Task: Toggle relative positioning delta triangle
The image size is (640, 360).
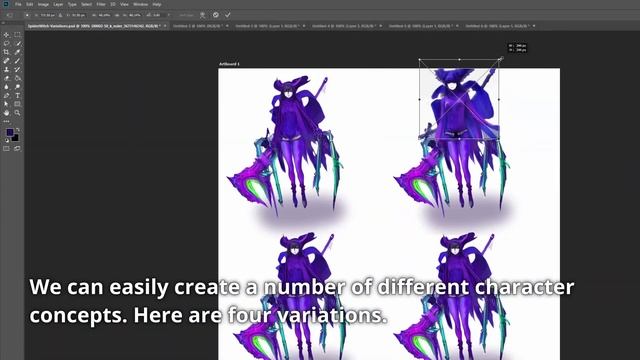Action: pyautogui.click(x=60, y=15)
